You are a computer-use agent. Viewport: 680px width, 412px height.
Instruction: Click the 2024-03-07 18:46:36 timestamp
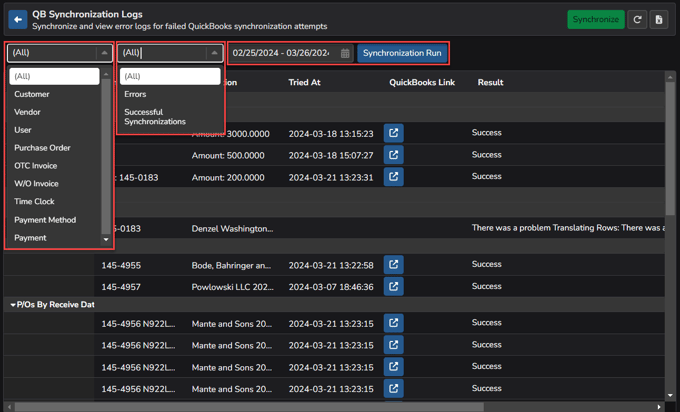[x=331, y=287]
